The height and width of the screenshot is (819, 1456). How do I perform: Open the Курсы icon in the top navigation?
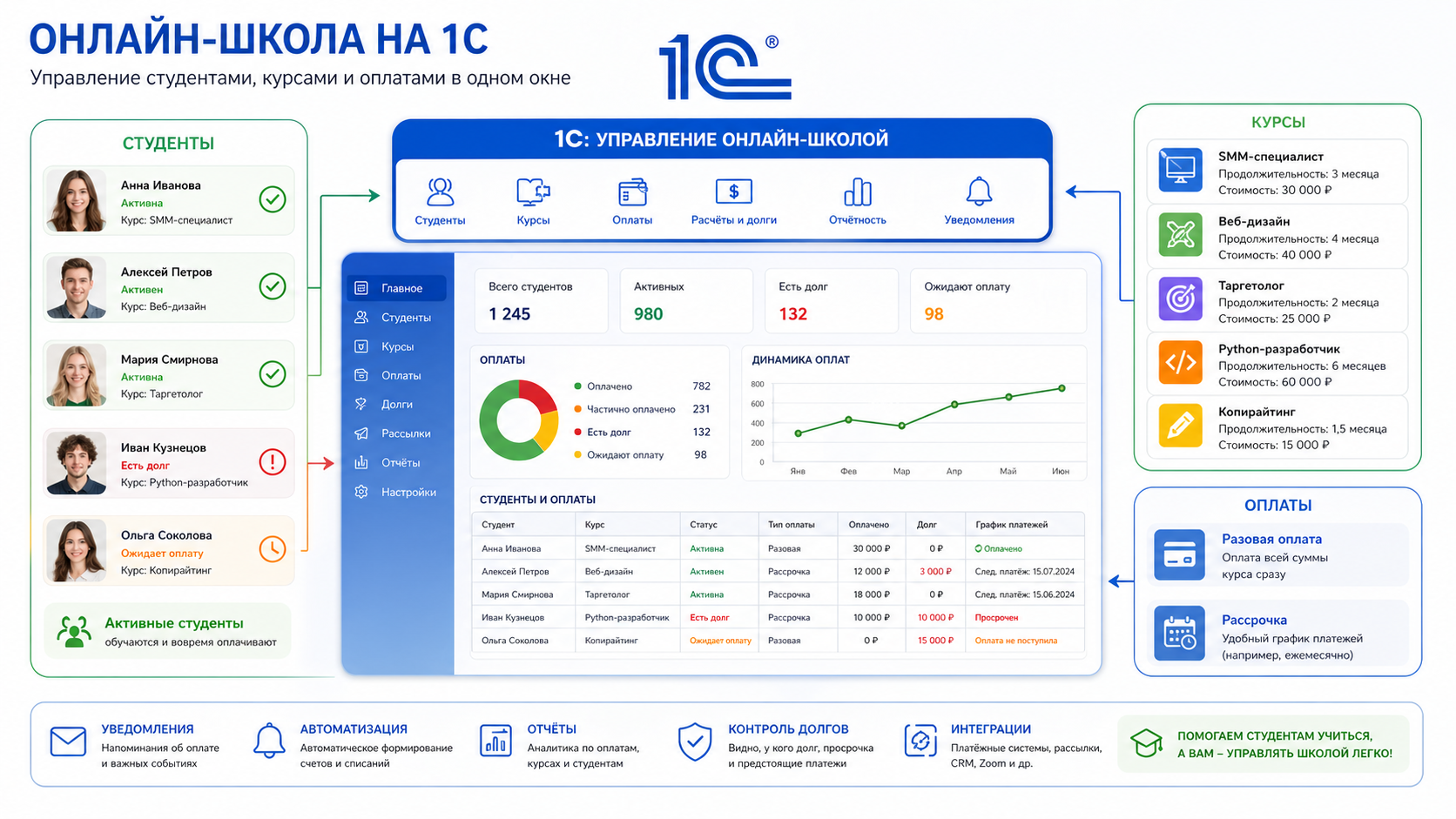(533, 191)
